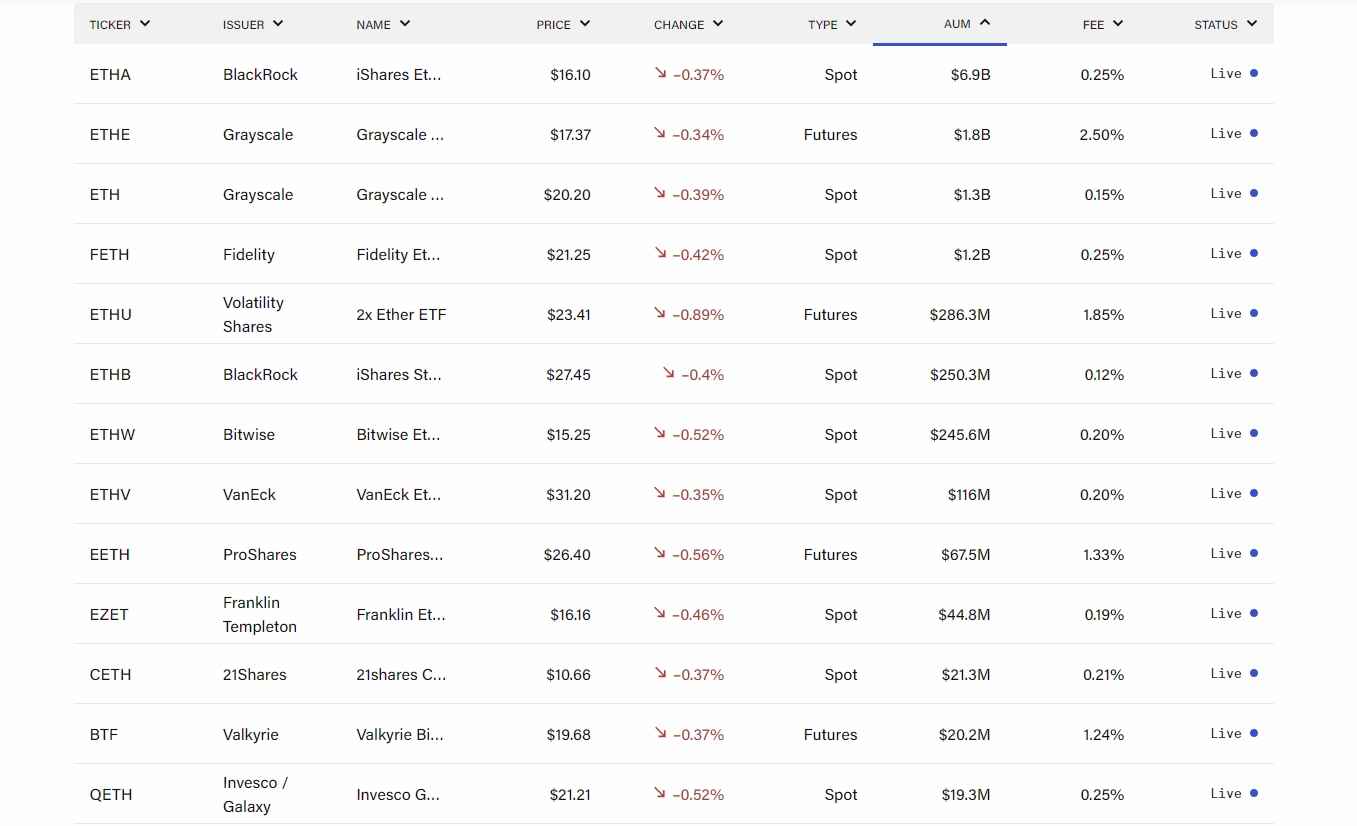Click the Franklin Templeton issuer cell
This screenshot has width=1357, height=826.
260,615
